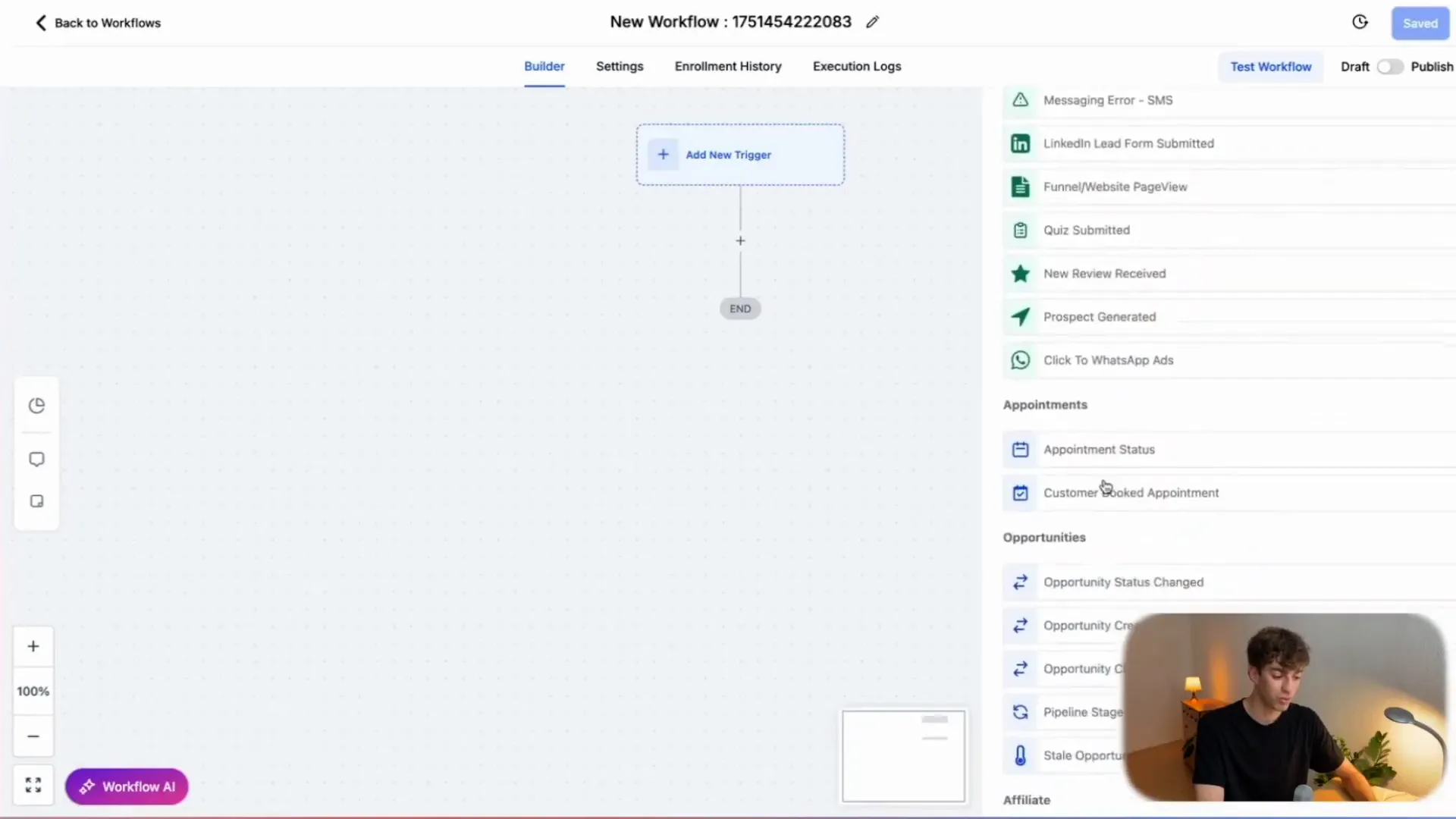
Task: Switch to the Builder tab
Action: tap(544, 67)
